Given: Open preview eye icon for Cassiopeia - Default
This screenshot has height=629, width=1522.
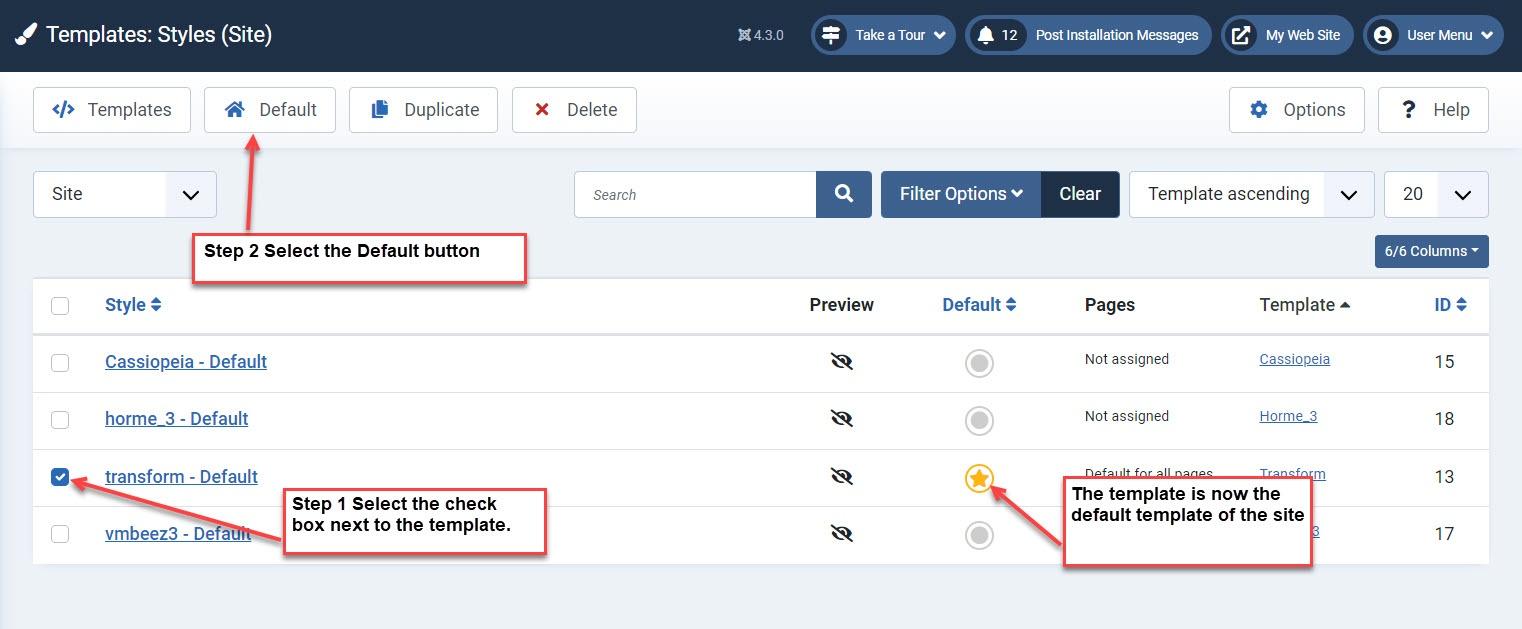Looking at the screenshot, I should coord(842,361).
